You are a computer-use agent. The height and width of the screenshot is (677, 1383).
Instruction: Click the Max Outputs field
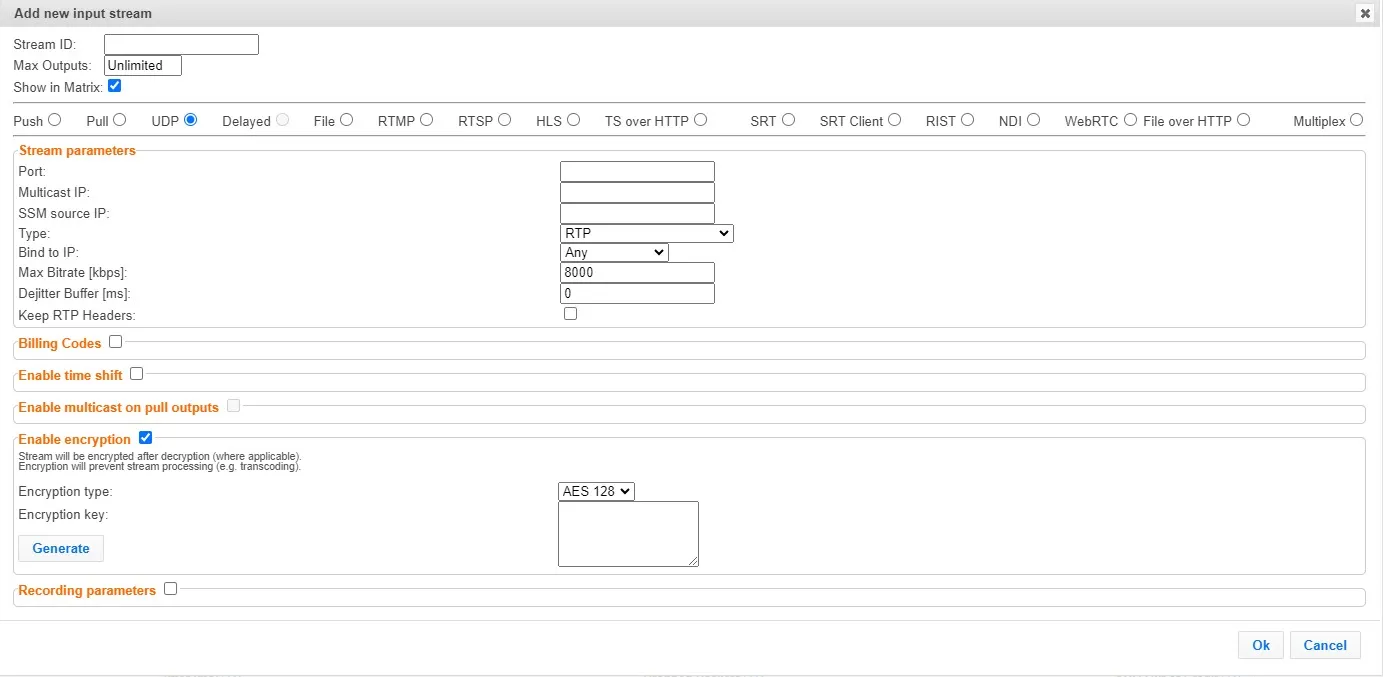pos(143,65)
